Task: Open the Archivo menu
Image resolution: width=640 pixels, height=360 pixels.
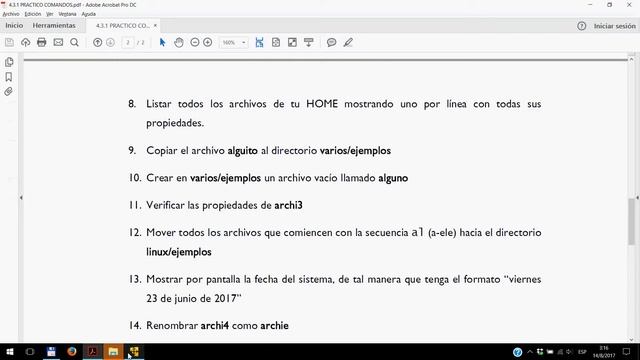Action: (11, 14)
